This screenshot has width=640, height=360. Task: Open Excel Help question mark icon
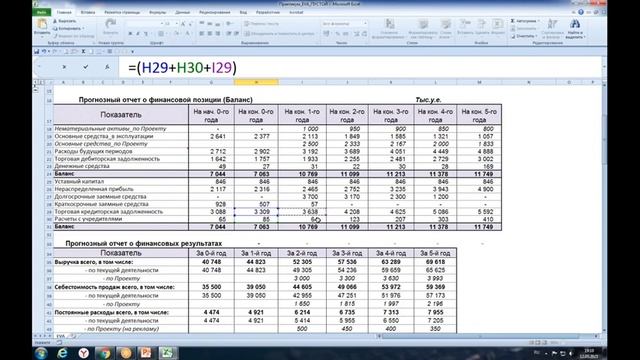581,12
